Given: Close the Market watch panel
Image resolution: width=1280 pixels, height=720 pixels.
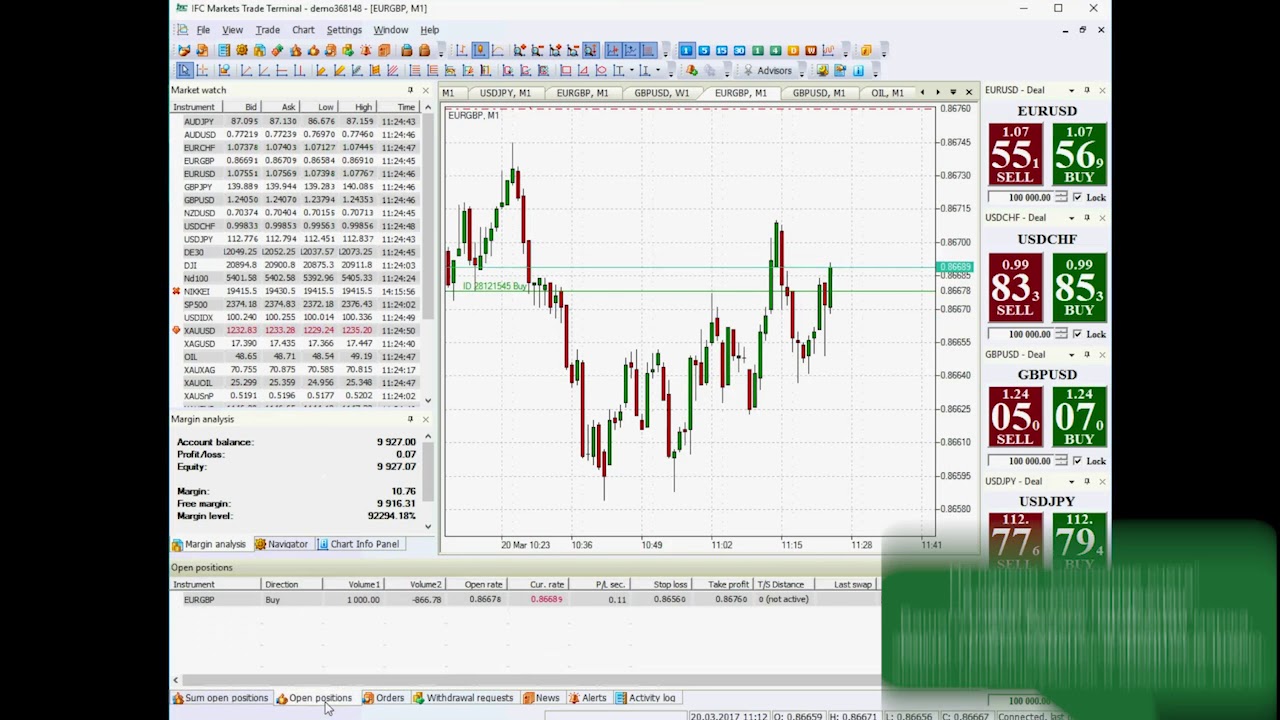Looking at the screenshot, I should pos(426,90).
